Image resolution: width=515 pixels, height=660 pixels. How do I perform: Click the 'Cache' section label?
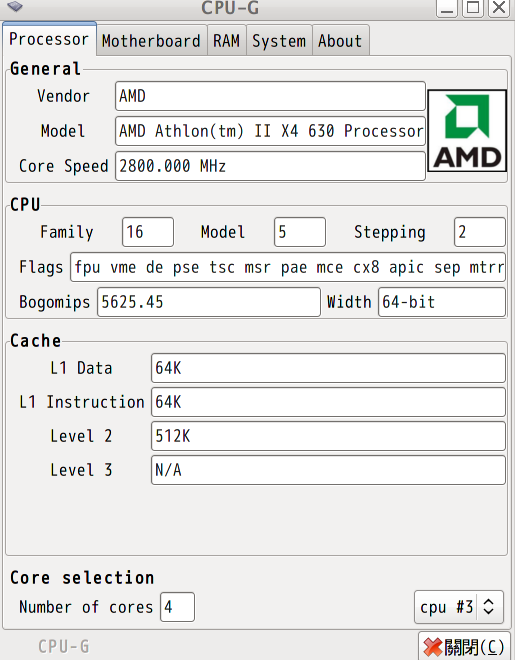(36, 341)
